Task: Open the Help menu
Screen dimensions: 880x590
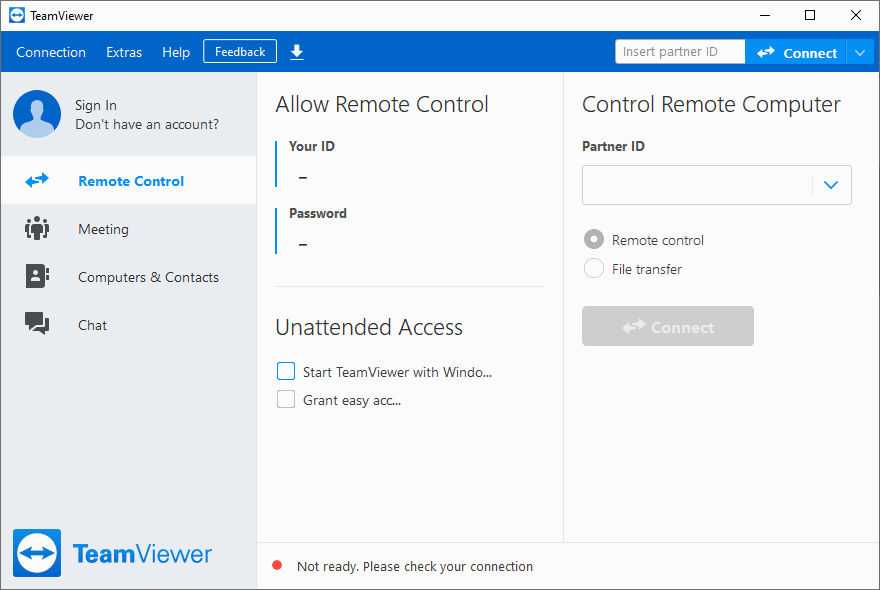Action: (176, 52)
